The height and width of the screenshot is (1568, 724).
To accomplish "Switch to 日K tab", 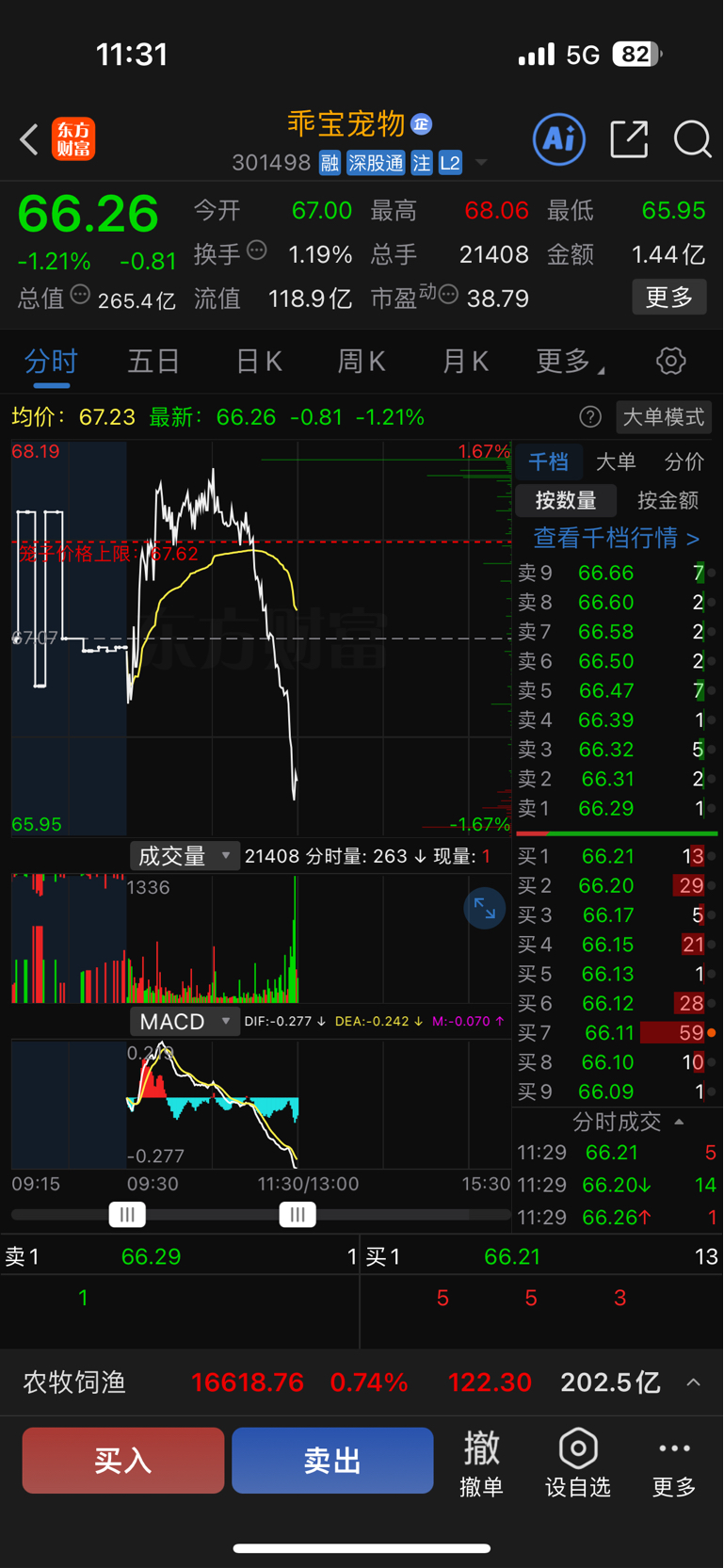I will point(259,361).
